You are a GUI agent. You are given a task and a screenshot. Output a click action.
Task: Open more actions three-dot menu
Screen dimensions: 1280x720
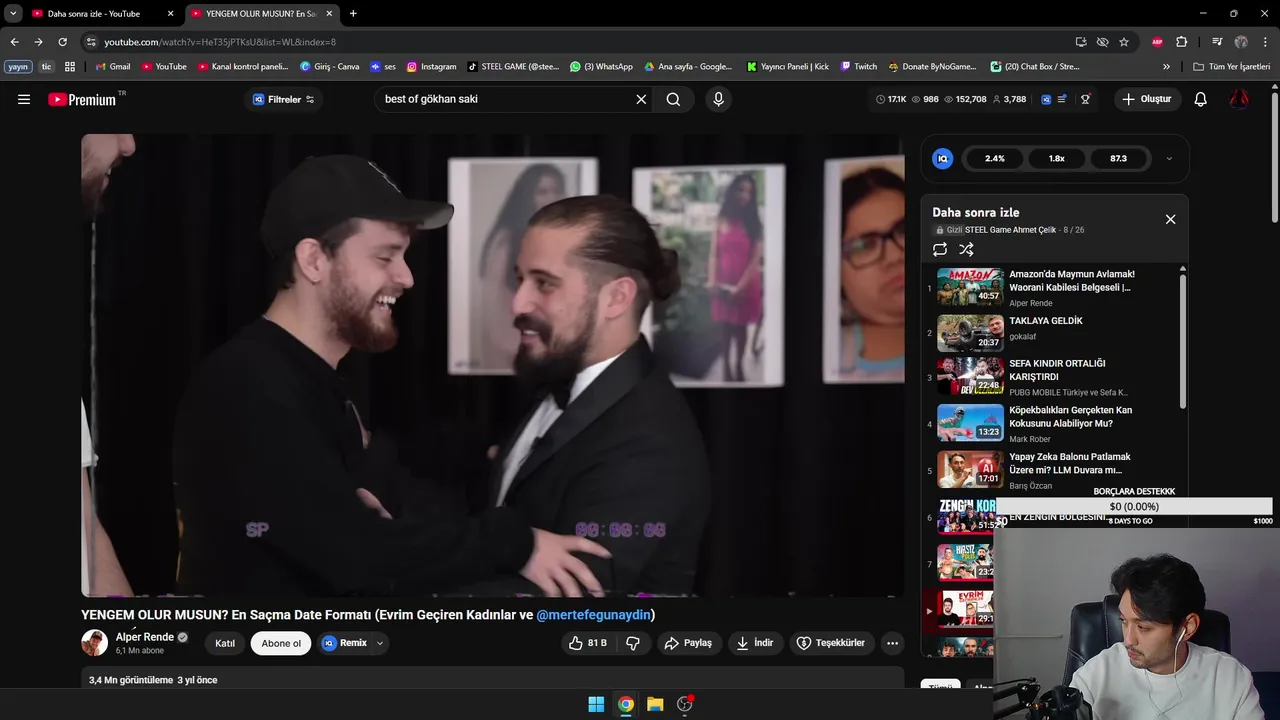pos(892,643)
